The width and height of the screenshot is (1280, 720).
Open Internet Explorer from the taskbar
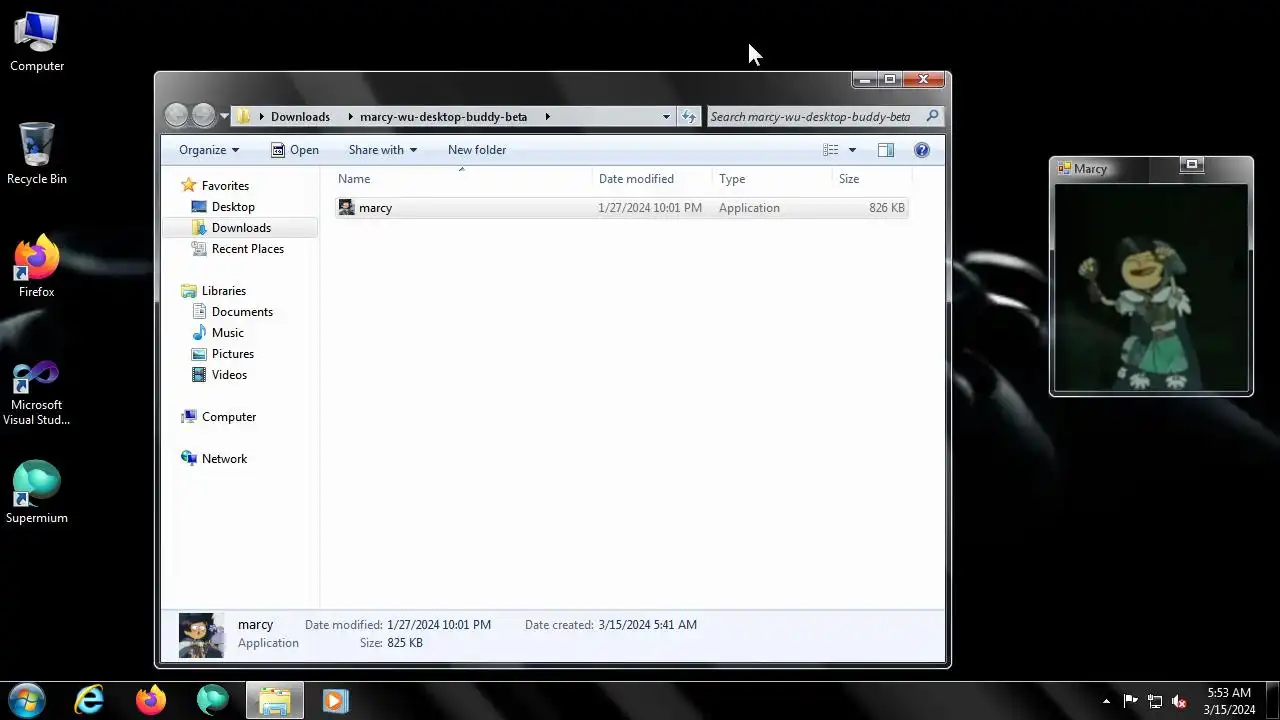90,700
